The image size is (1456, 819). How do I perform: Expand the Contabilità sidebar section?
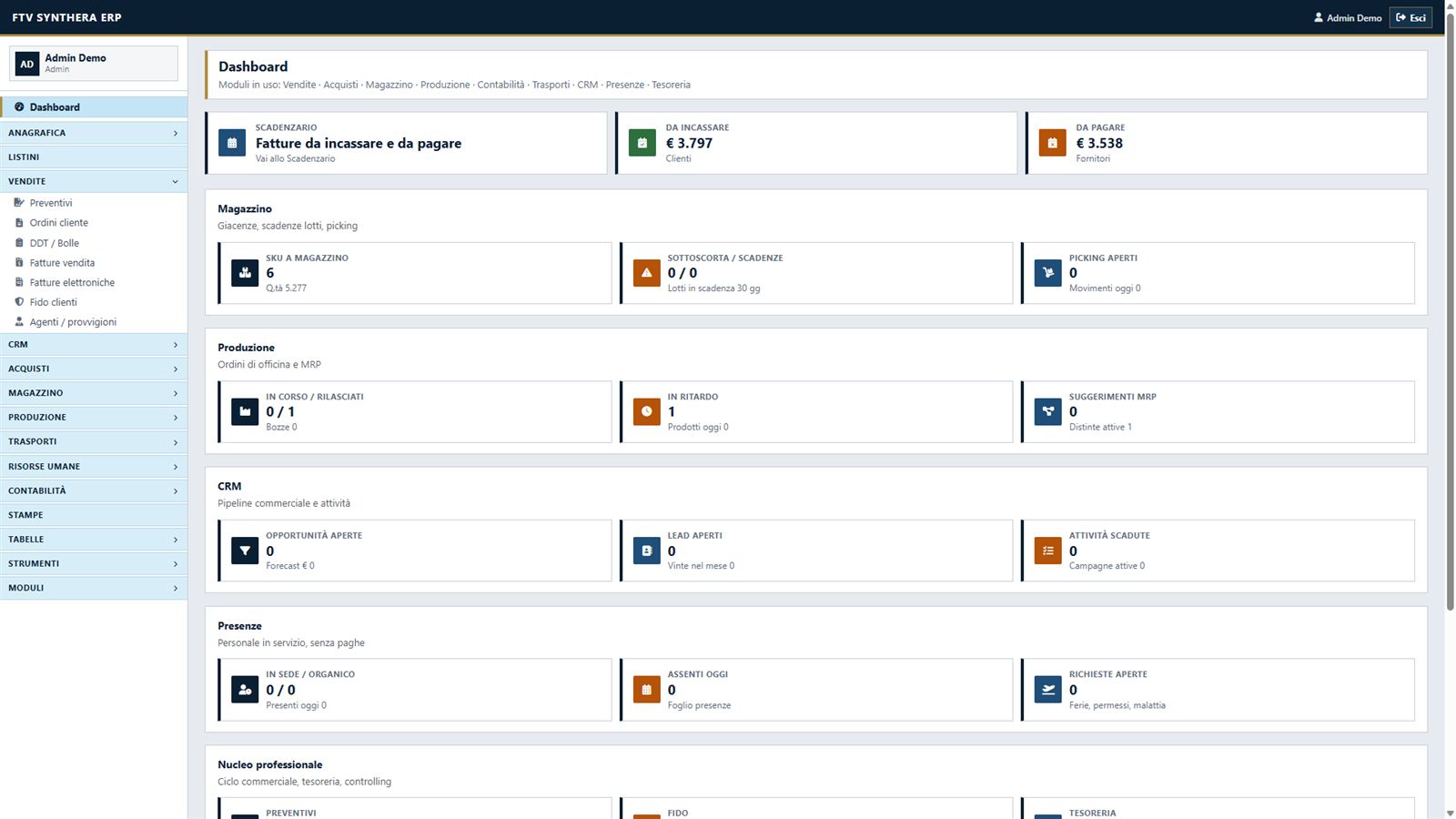(94, 490)
